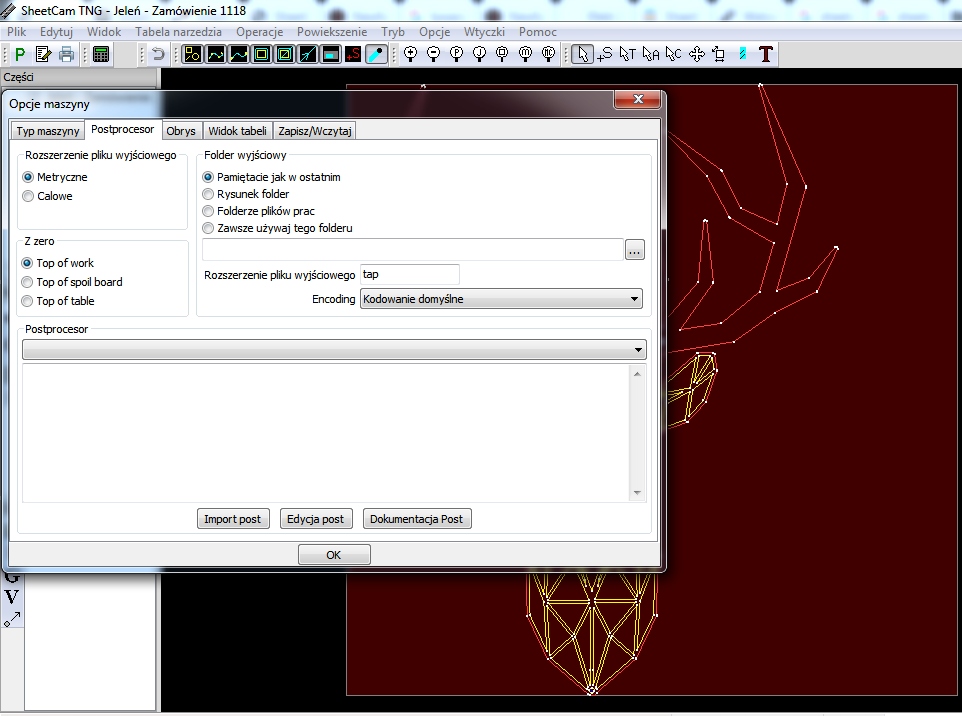Select Pamiętacie jak w ostatnim option
This screenshot has height=716, width=962.
pos(208,177)
